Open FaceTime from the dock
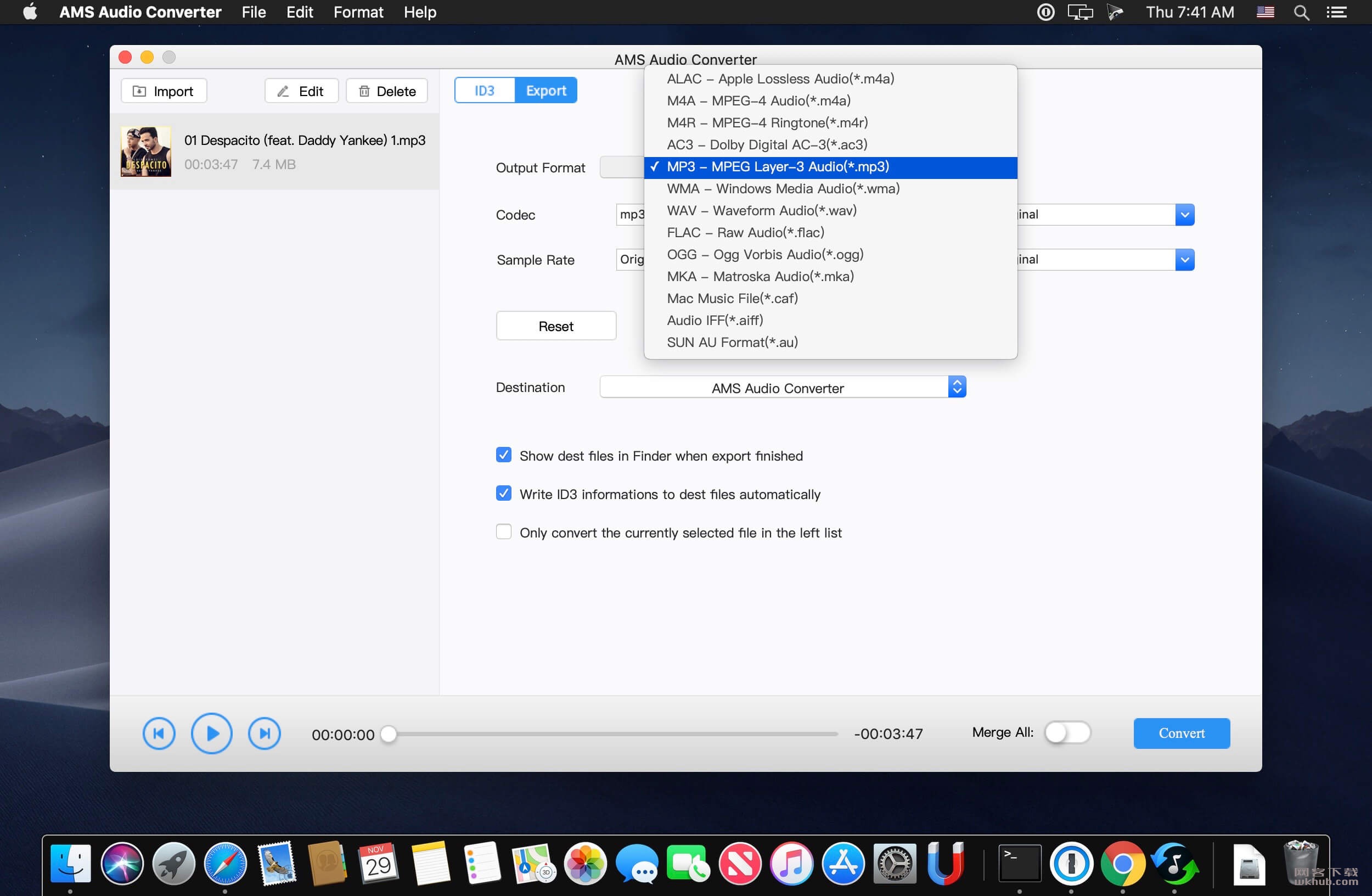Viewport: 1372px width, 896px height. point(688,864)
